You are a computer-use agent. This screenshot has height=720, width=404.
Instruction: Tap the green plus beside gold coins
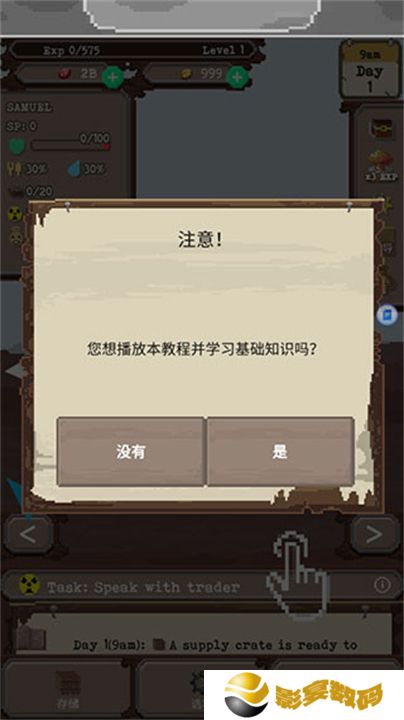click(237, 77)
